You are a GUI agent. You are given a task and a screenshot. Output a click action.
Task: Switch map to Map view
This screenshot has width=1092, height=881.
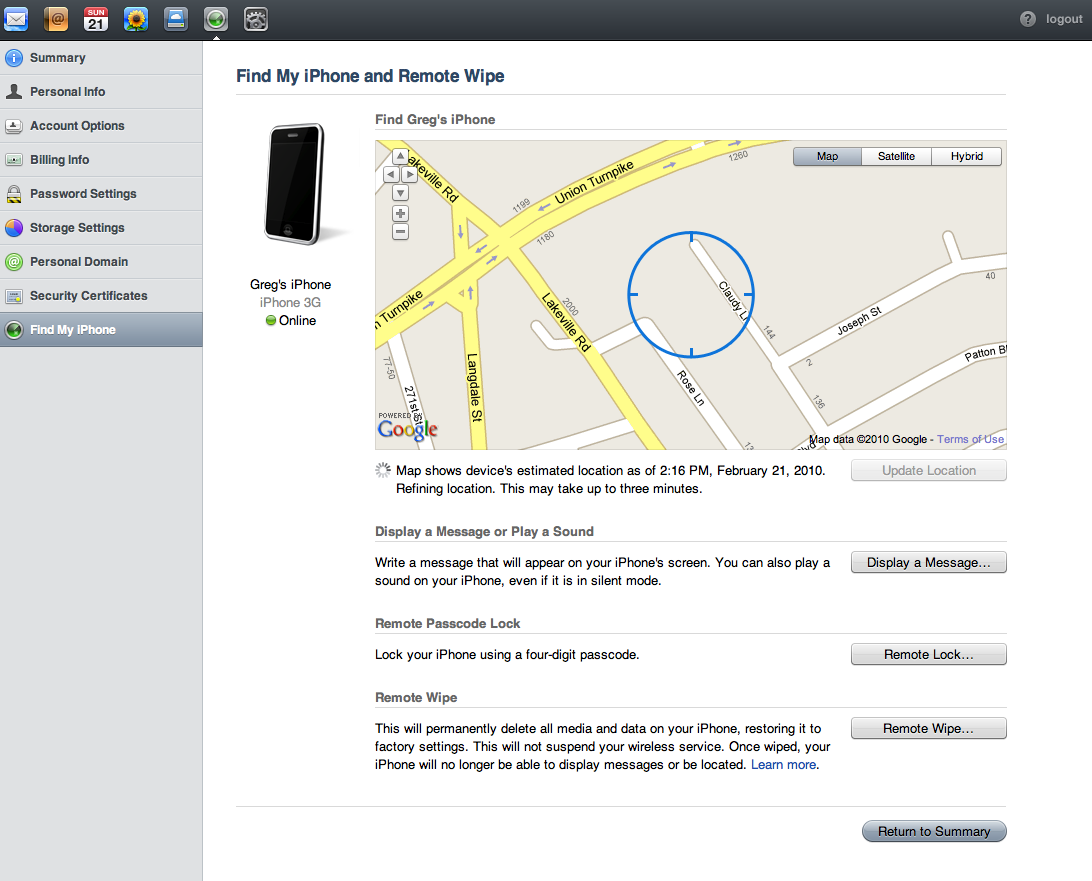(827, 156)
